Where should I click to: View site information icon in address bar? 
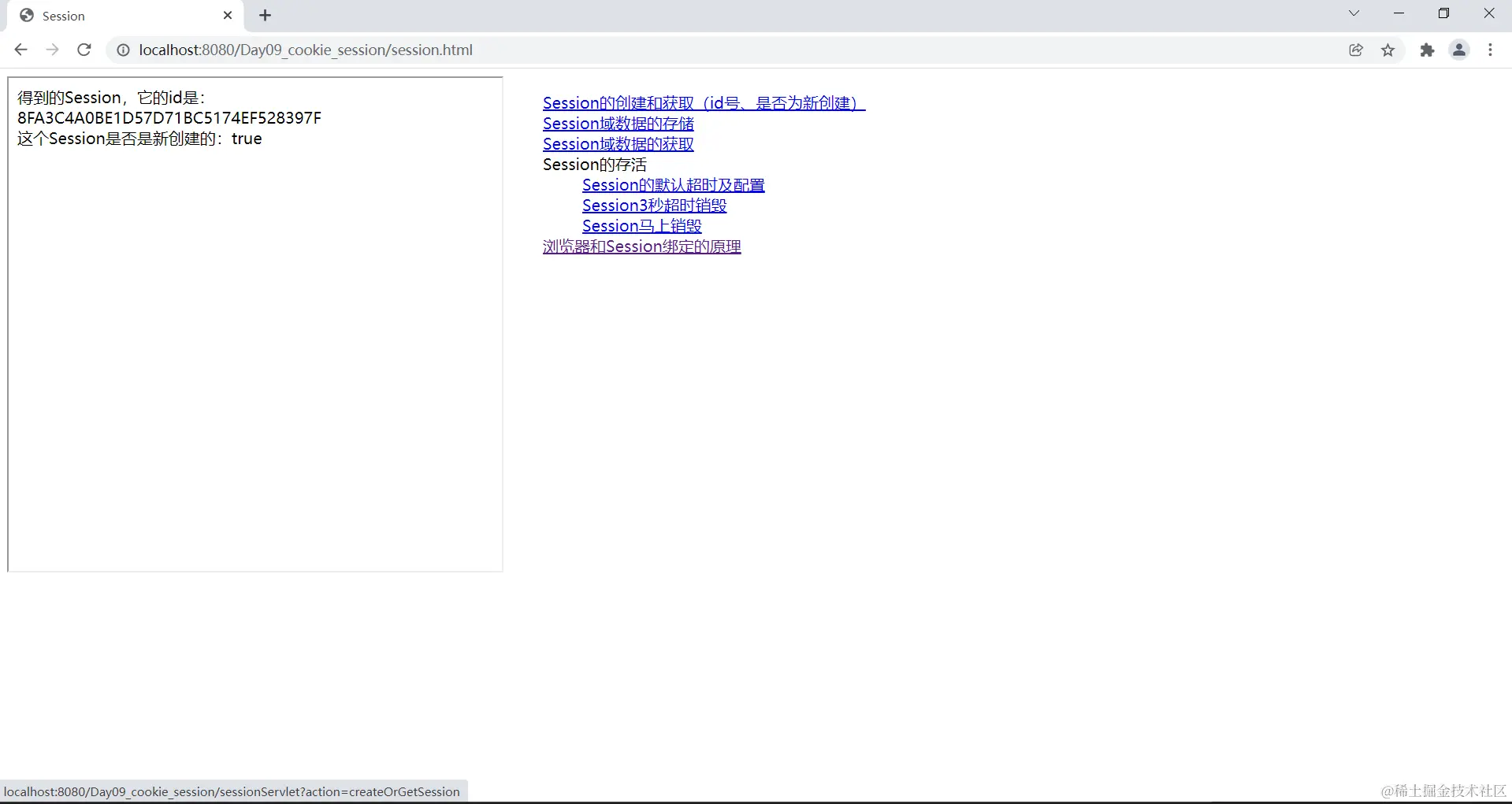[123, 50]
